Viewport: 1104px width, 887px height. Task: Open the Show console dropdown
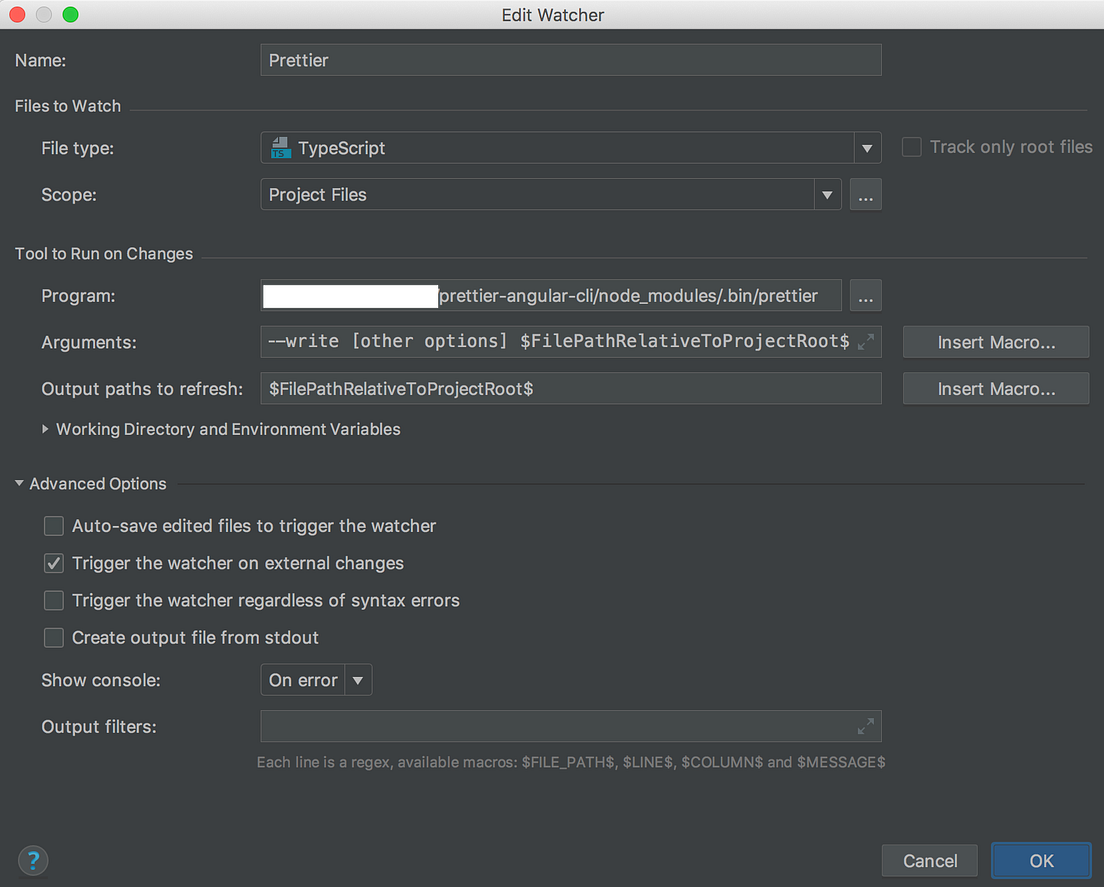click(x=358, y=679)
